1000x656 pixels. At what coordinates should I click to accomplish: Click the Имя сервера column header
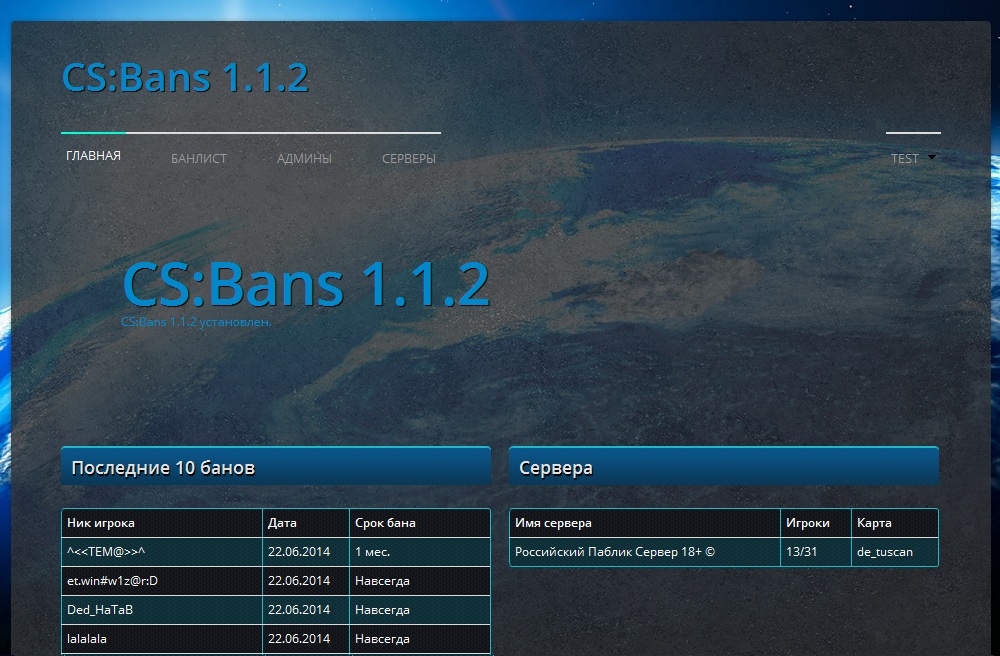[x=645, y=523]
